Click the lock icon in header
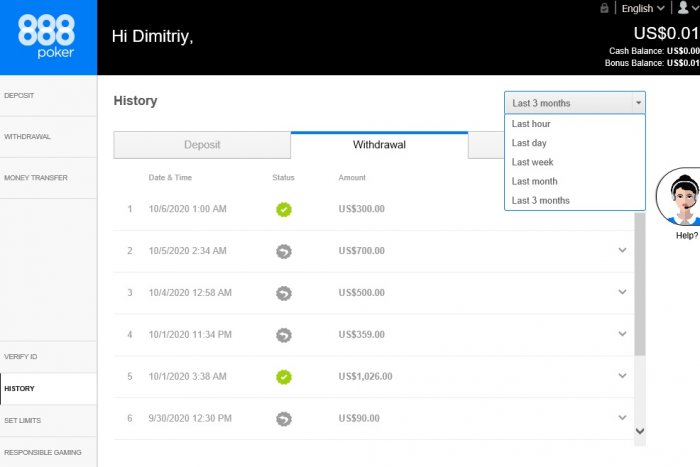The width and height of the screenshot is (700, 467). pyautogui.click(x=604, y=8)
